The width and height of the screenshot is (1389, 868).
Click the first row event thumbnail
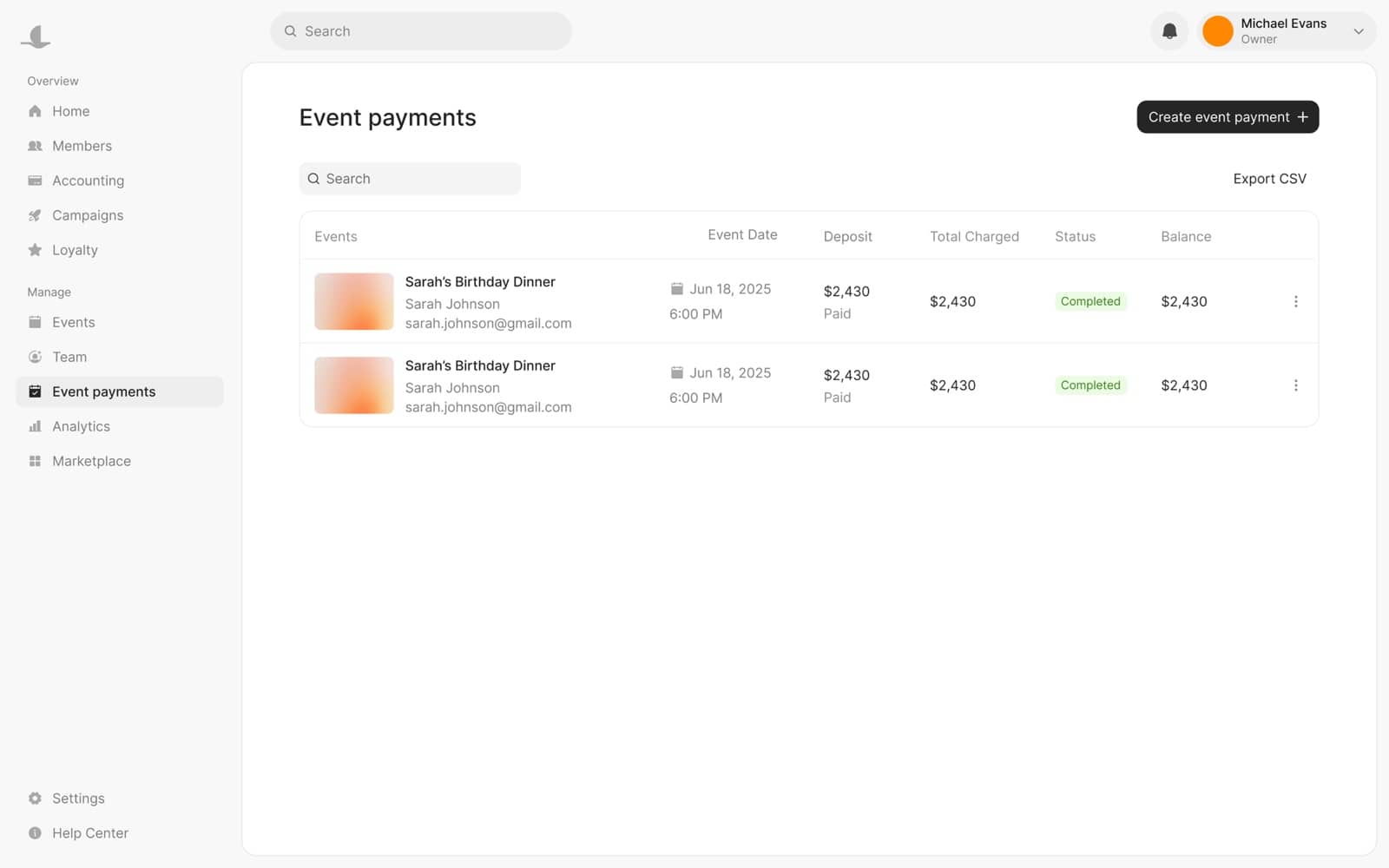point(354,301)
